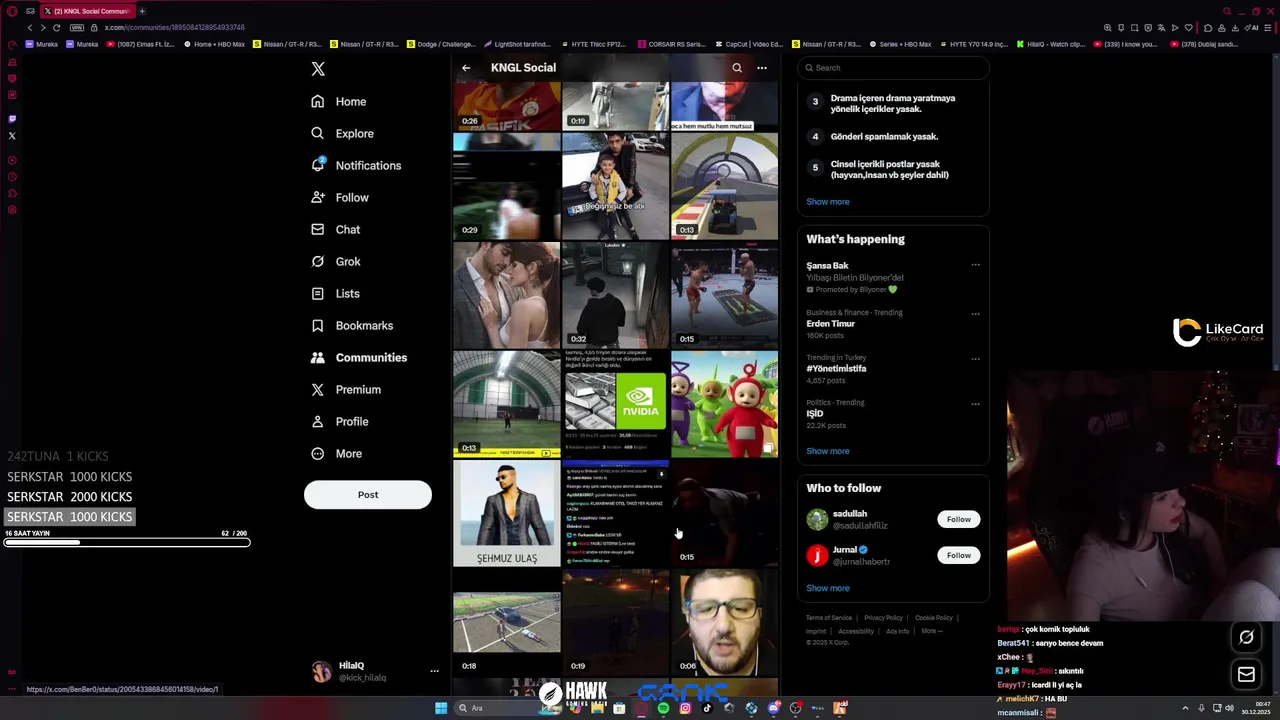This screenshot has height=720, width=1280.
Task: Open Explore from the sidebar
Action: tap(342, 133)
